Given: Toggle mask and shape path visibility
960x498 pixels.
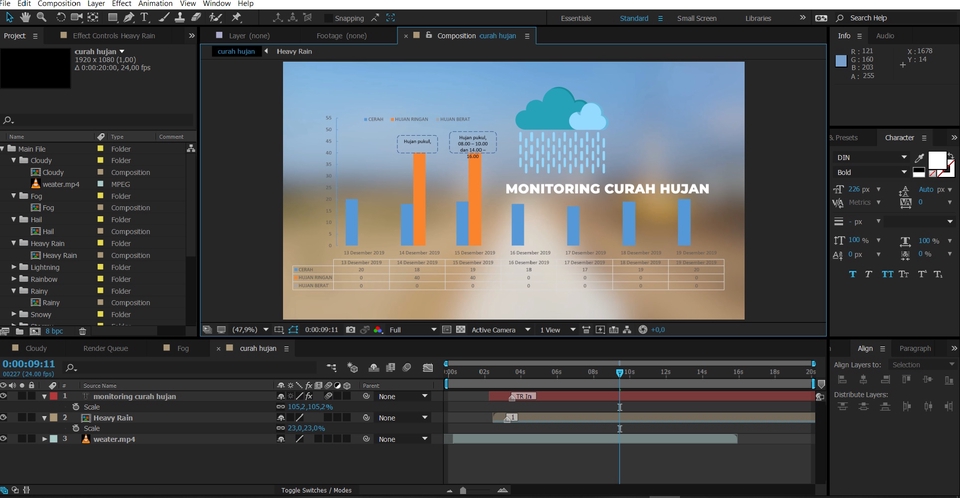Looking at the screenshot, I should [293, 330].
